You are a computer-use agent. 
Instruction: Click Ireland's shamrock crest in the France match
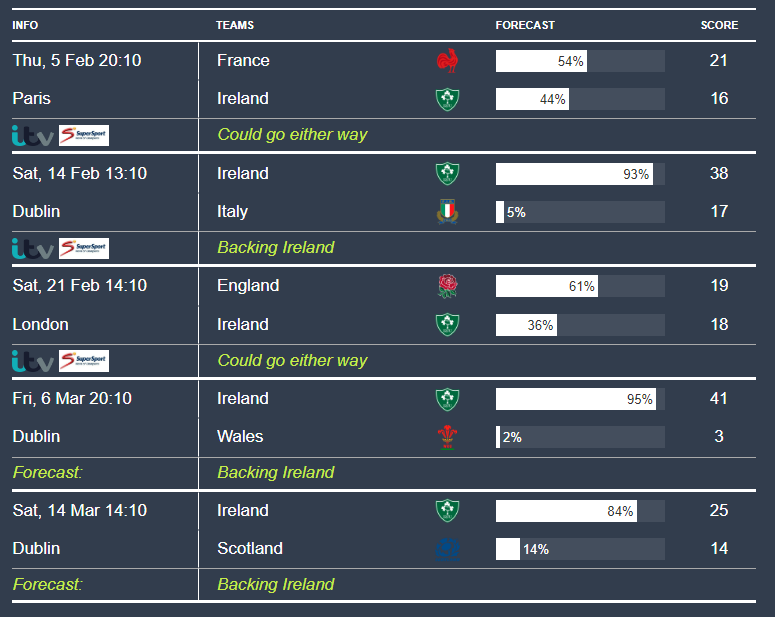pyautogui.click(x=447, y=99)
